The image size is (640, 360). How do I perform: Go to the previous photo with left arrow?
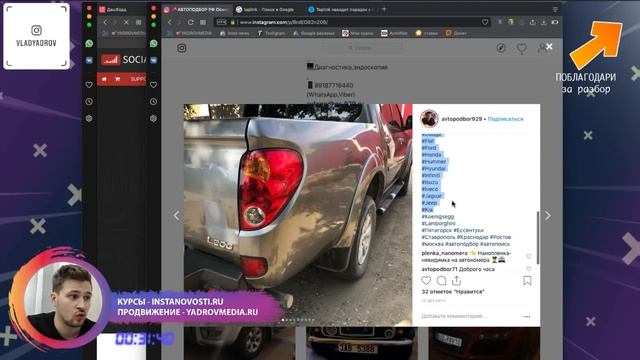click(176, 216)
